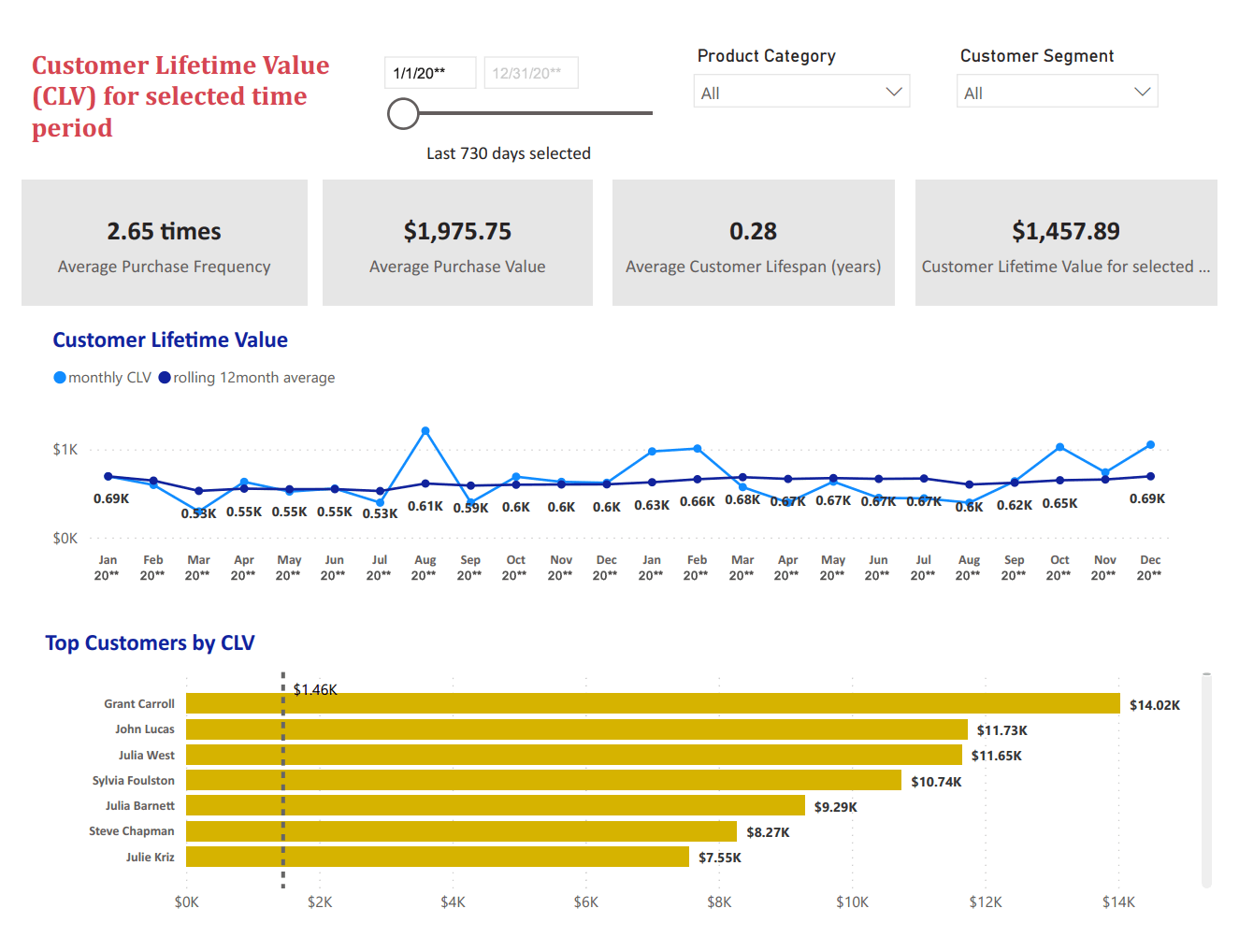Open the Customer Segment filter list

[1056, 91]
